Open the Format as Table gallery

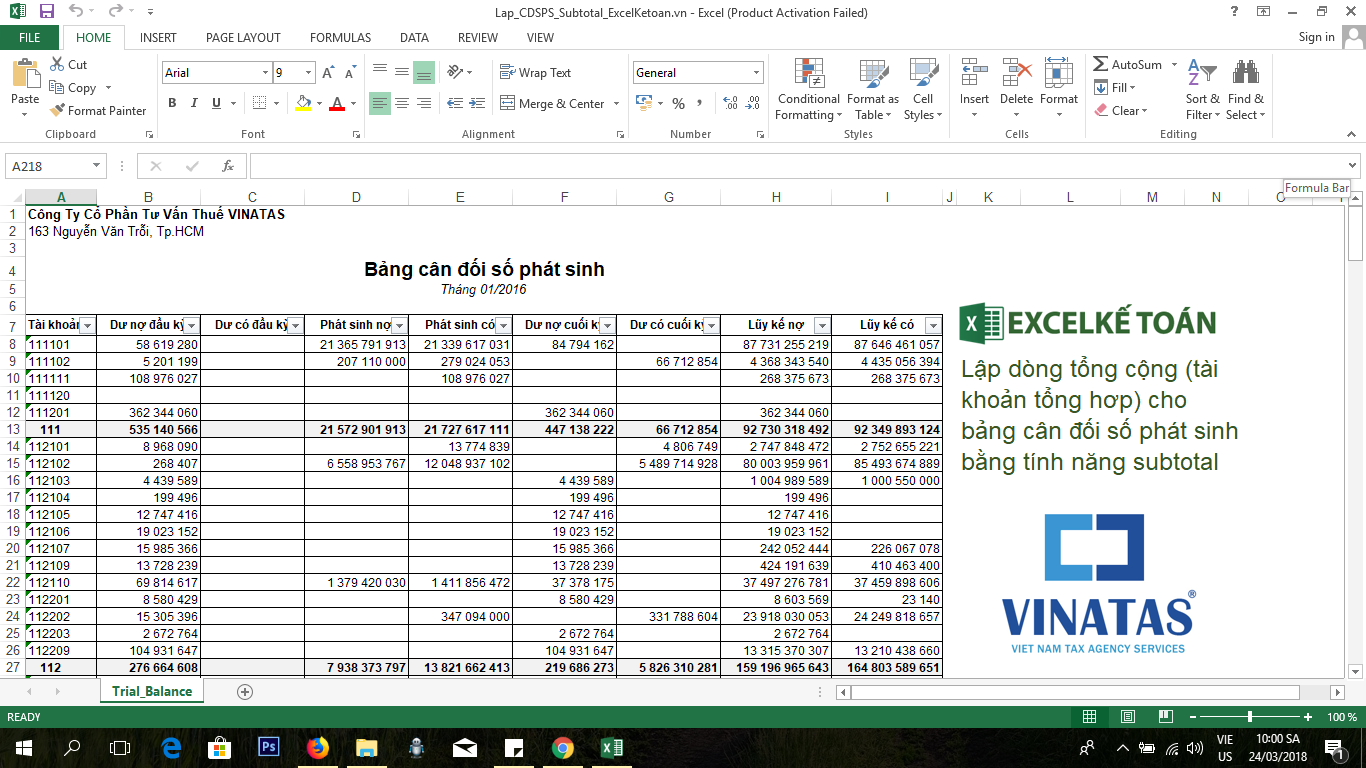(x=872, y=90)
